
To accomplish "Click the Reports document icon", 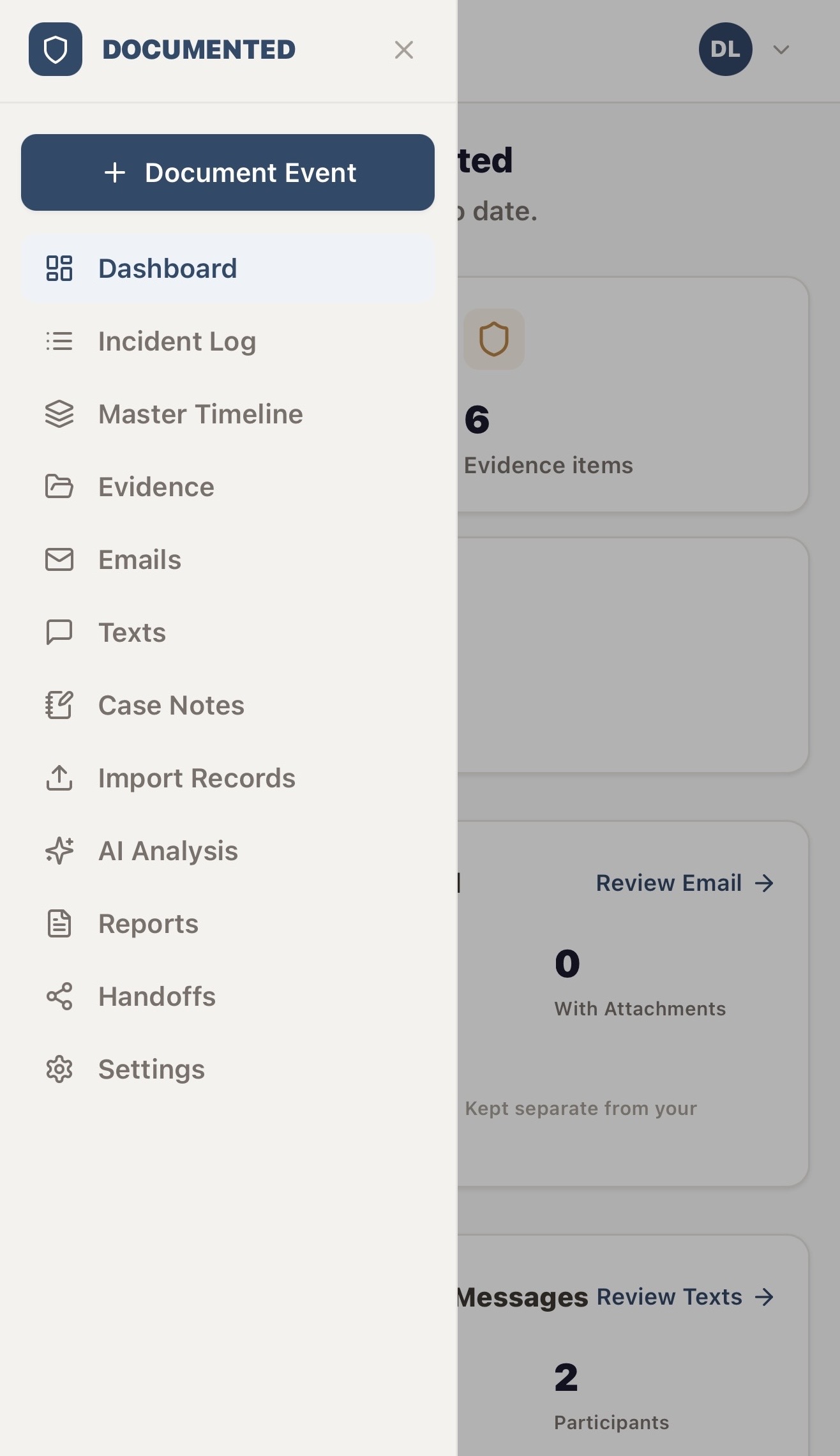I will pyautogui.click(x=59, y=923).
